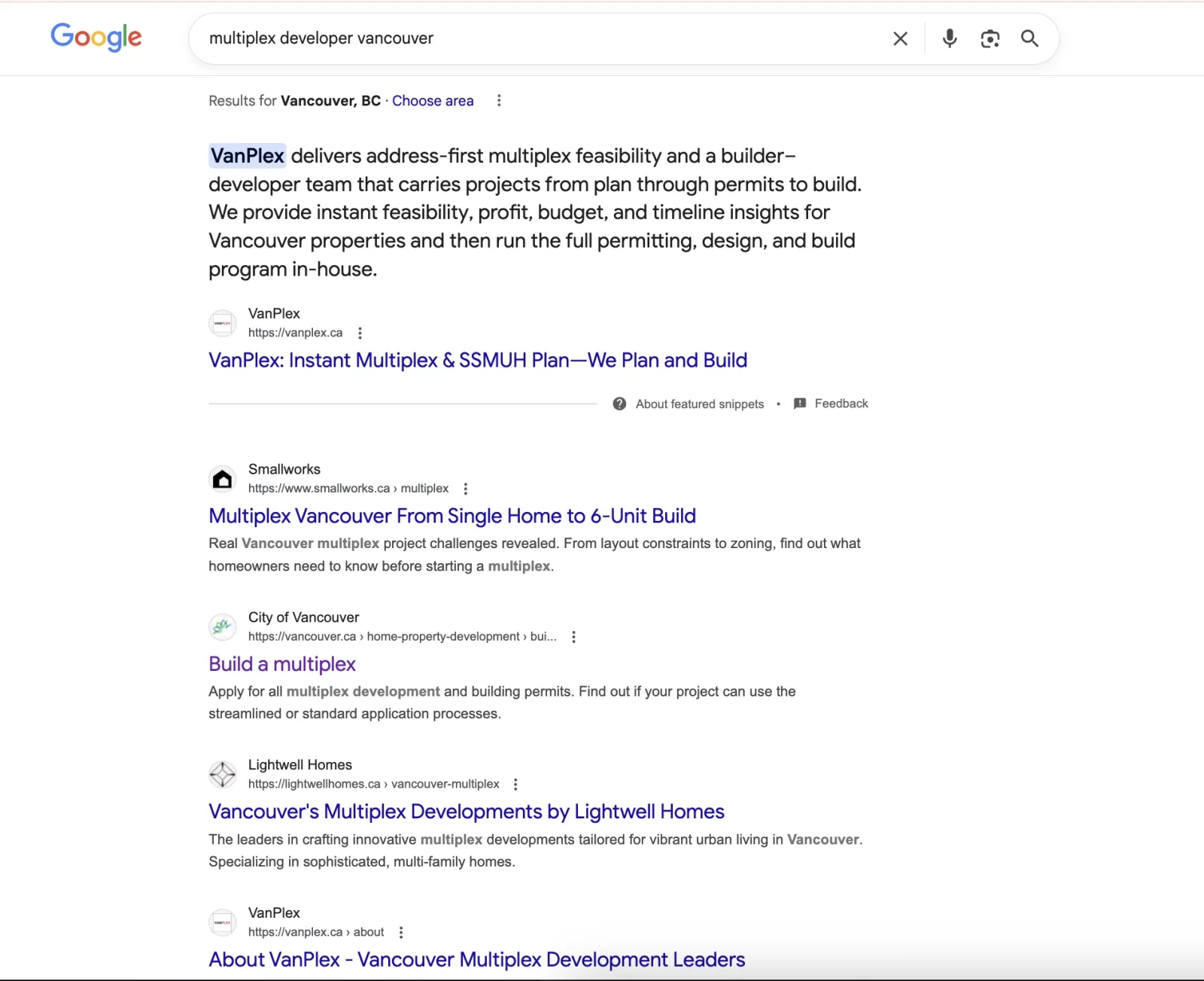Image resolution: width=1204 pixels, height=981 pixels.
Task: Open the three-dot menu for Lightwell Homes result
Action: point(515,784)
